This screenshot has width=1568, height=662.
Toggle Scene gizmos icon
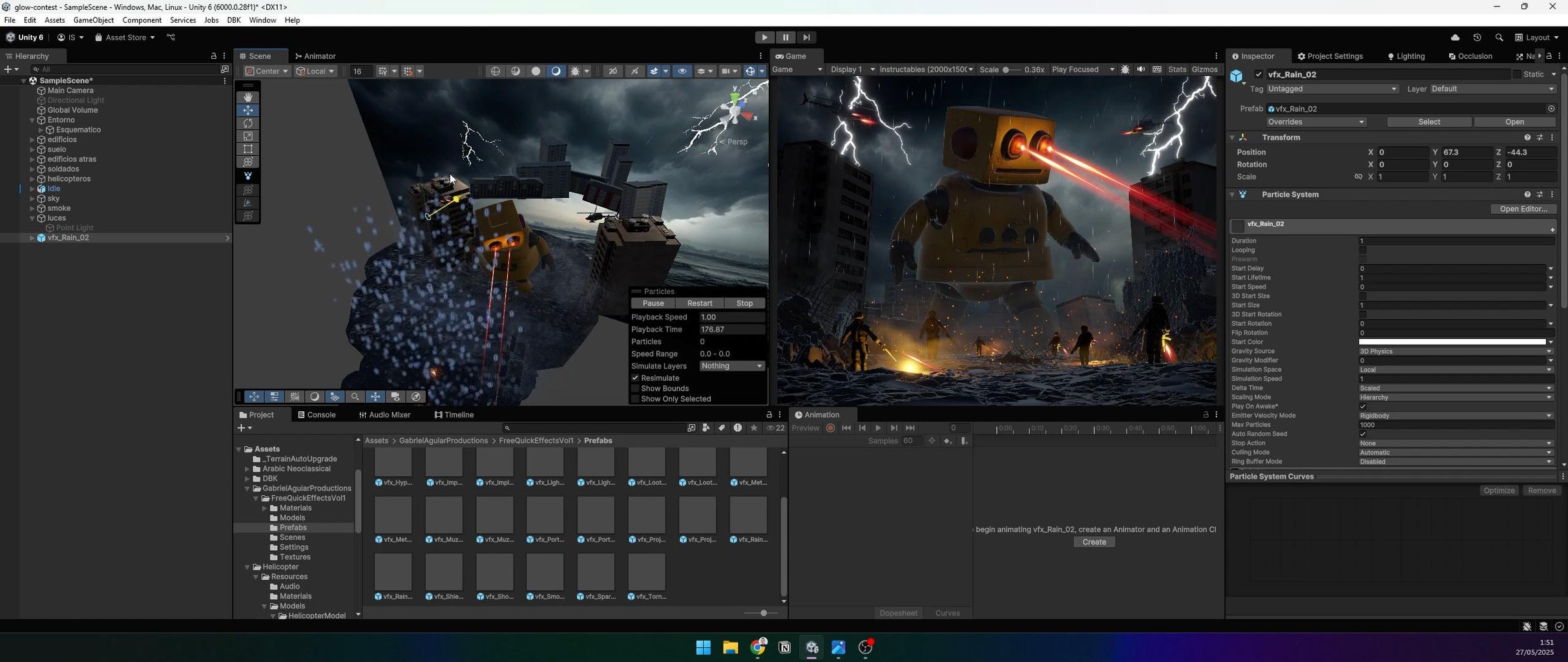[x=750, y=71]
